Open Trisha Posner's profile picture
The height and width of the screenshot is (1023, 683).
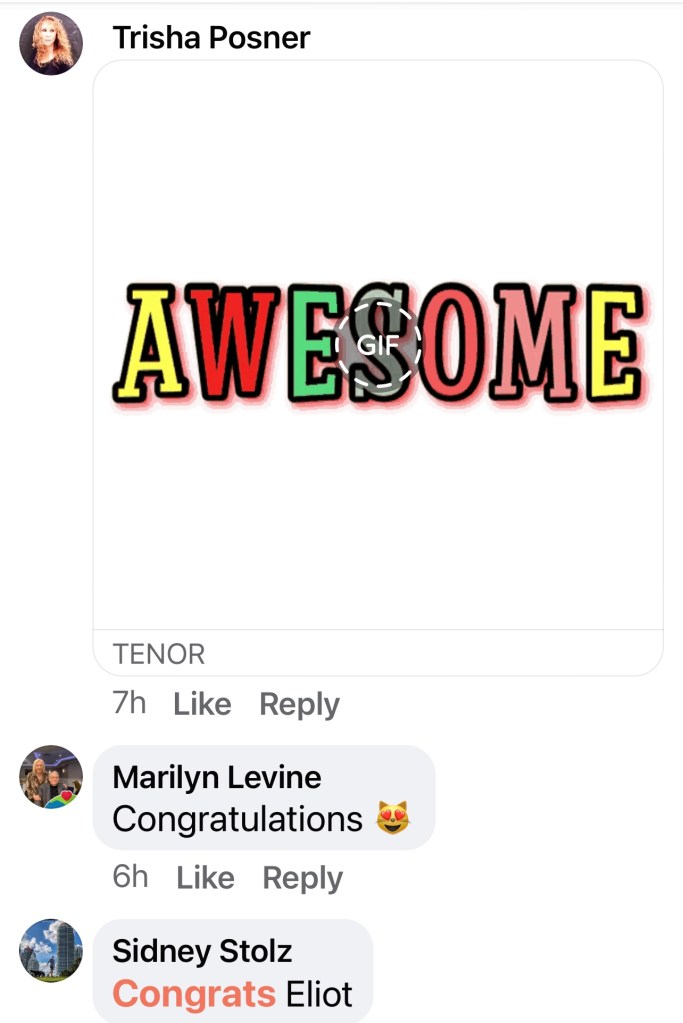pos(51,43)
